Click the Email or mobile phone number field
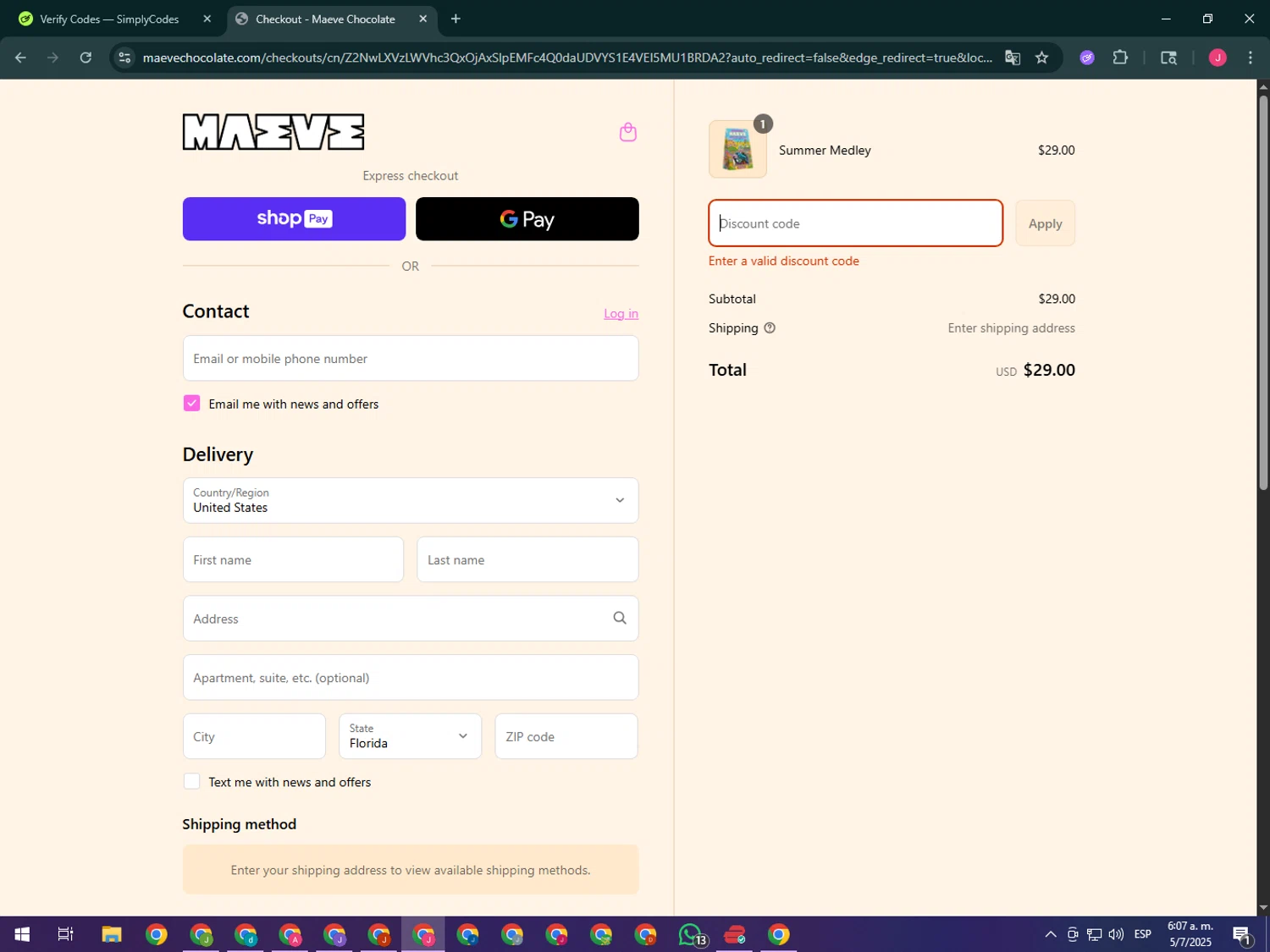1270x952 pixels. (x=411, y=359)
